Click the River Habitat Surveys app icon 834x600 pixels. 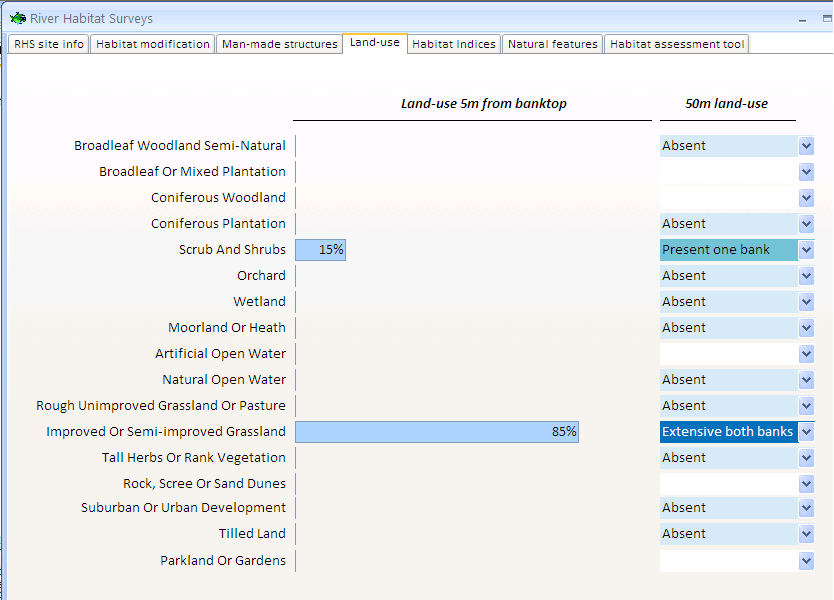coord(18,19)
